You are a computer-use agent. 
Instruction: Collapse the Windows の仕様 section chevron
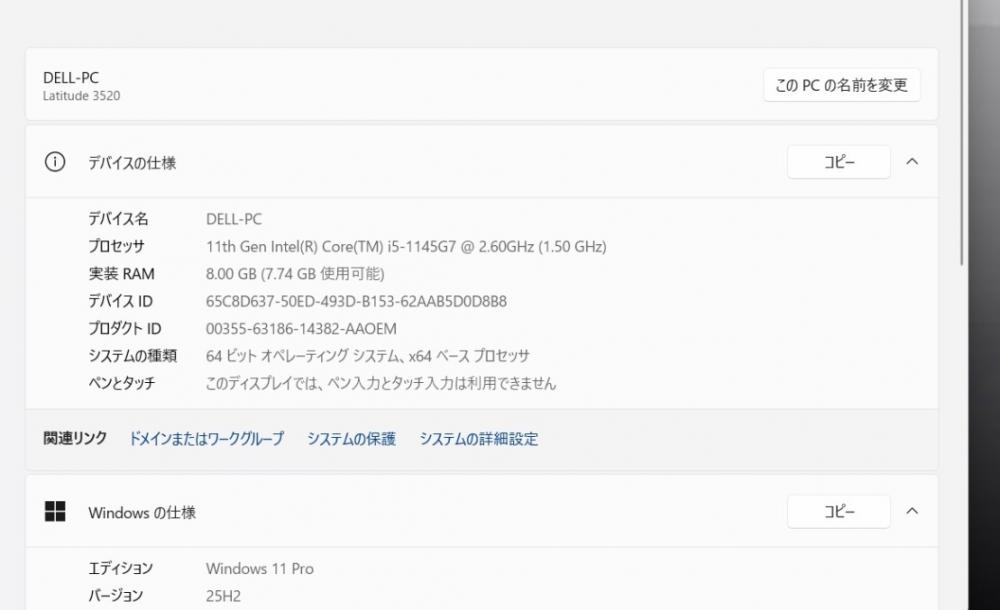tap(912, 511)
